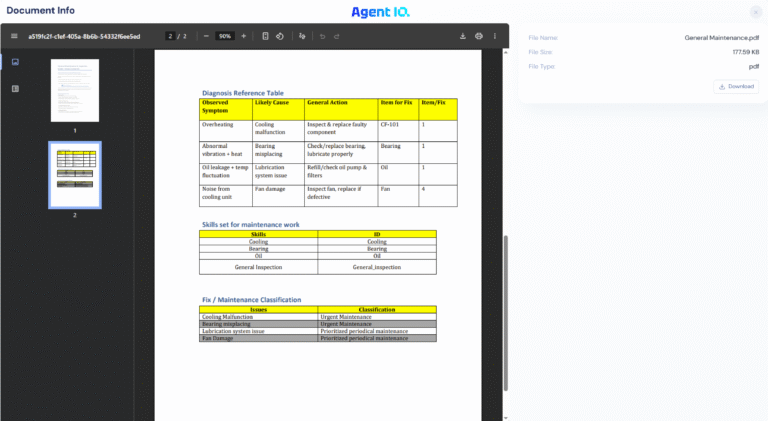Download the PDF from viewer toolbar
Screen dimensions: 768x421
(463, 36)
